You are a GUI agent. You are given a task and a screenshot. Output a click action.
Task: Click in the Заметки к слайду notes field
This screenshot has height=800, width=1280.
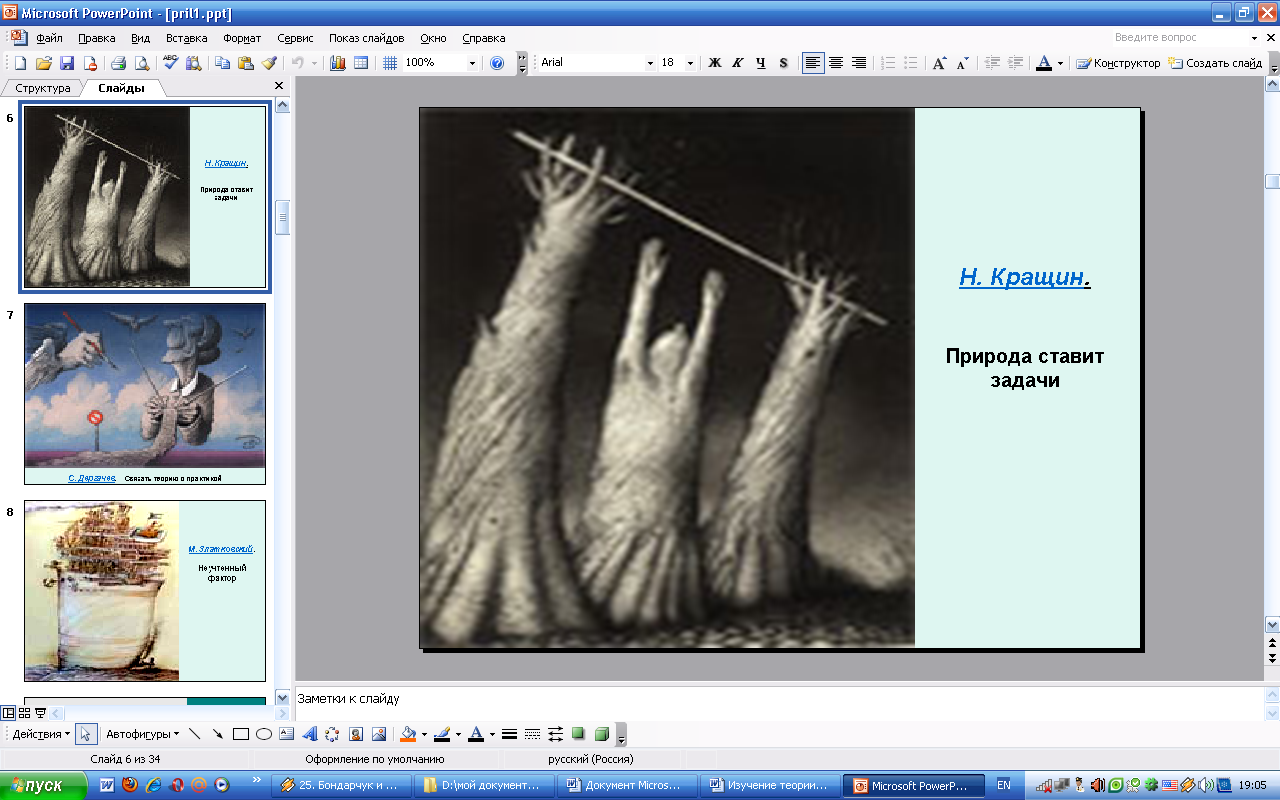780,699
